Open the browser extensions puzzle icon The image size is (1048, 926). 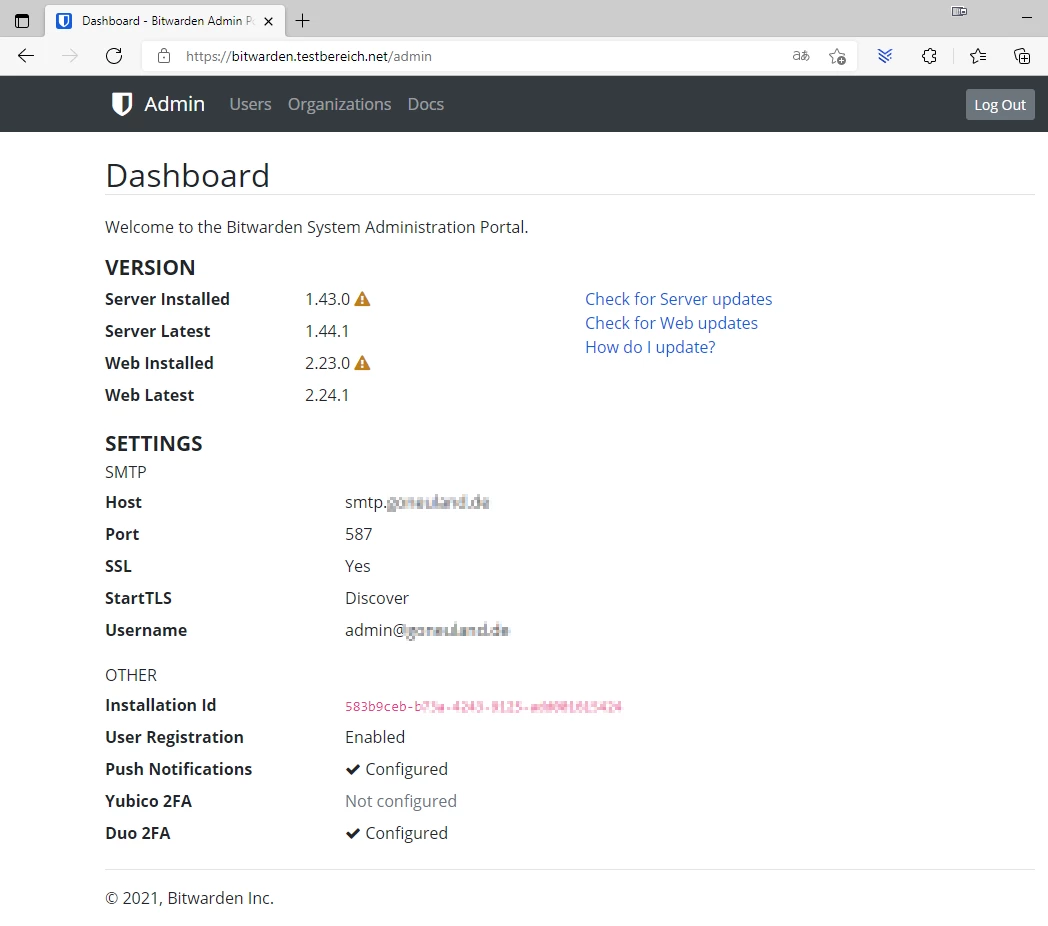point(929,56)
